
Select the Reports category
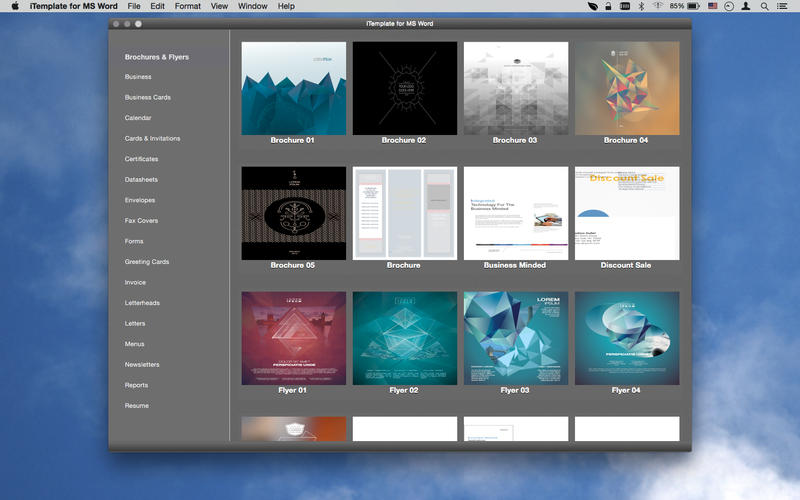click(136, 385)
